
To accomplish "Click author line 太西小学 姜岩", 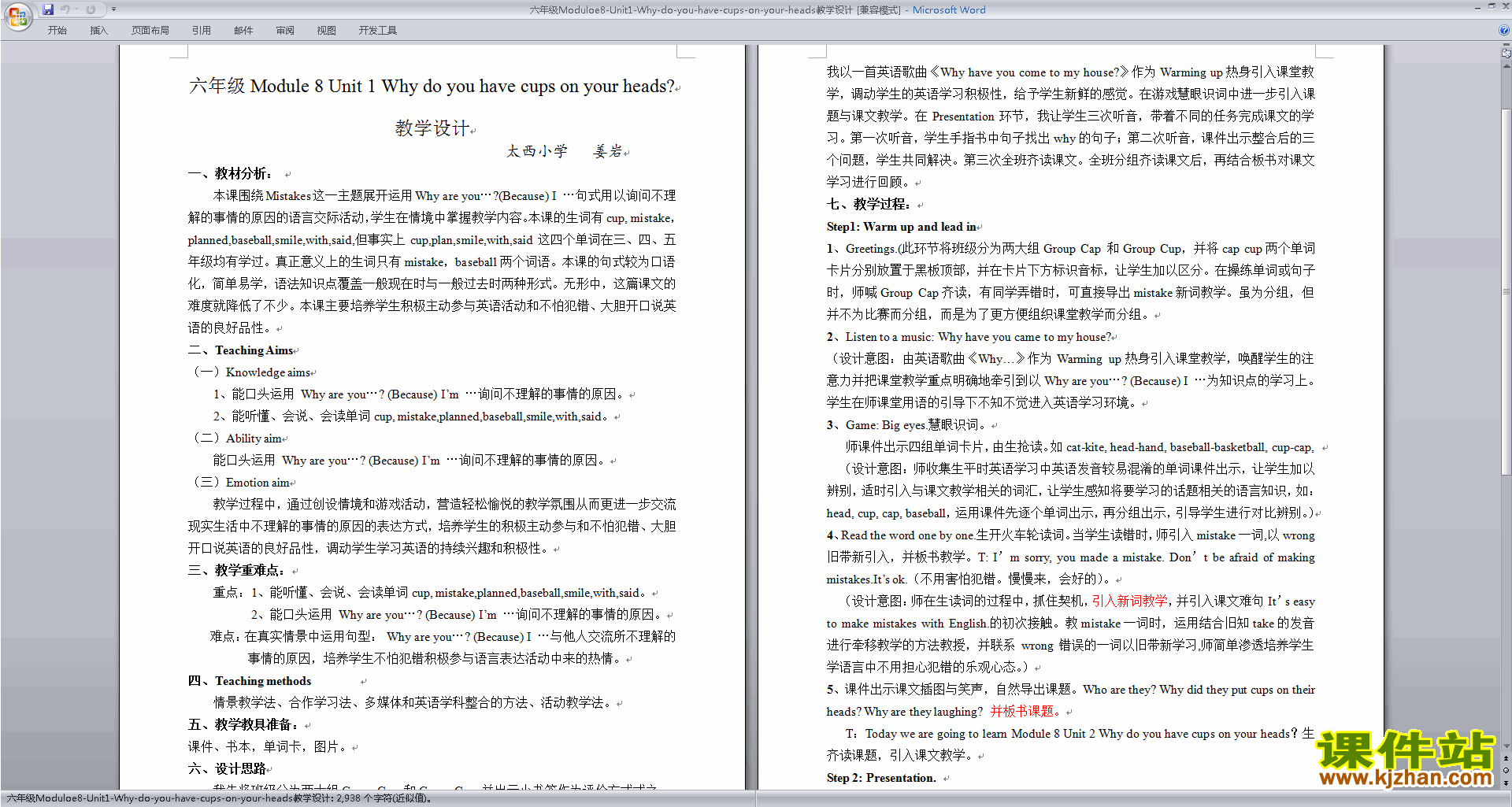I will click(564, 151).
